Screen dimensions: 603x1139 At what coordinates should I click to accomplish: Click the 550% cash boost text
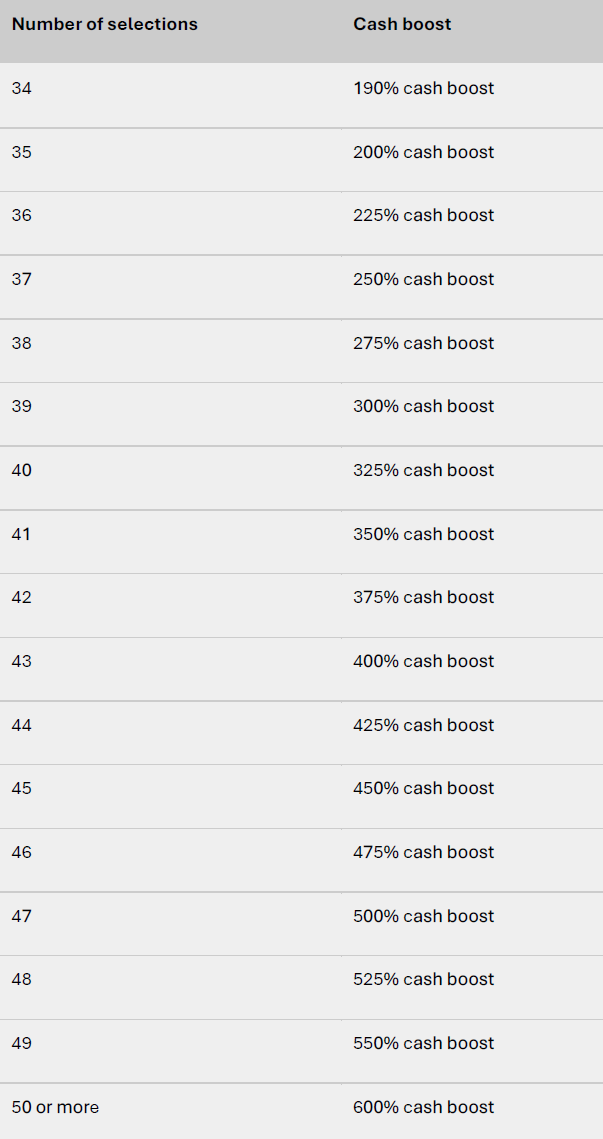click(x=424, y=1043)
